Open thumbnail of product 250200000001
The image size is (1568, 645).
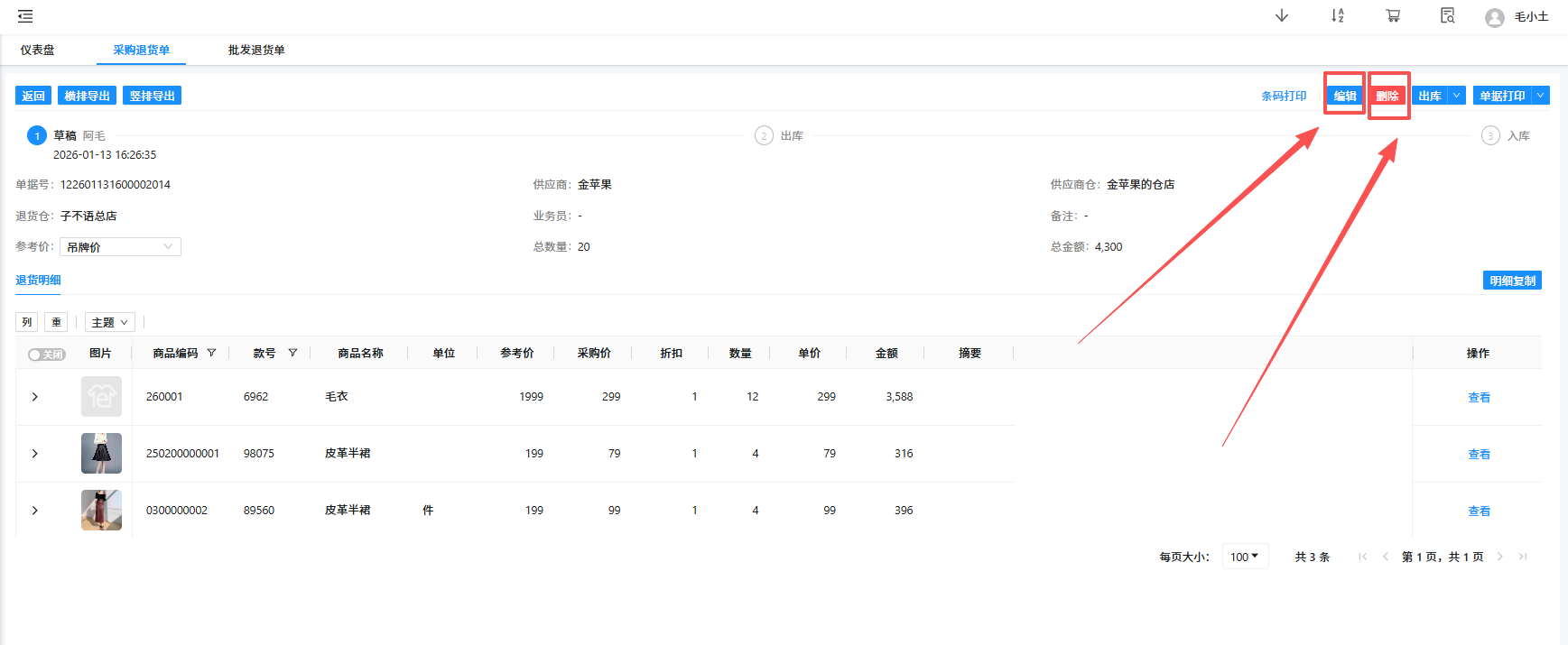coord(101,454)
